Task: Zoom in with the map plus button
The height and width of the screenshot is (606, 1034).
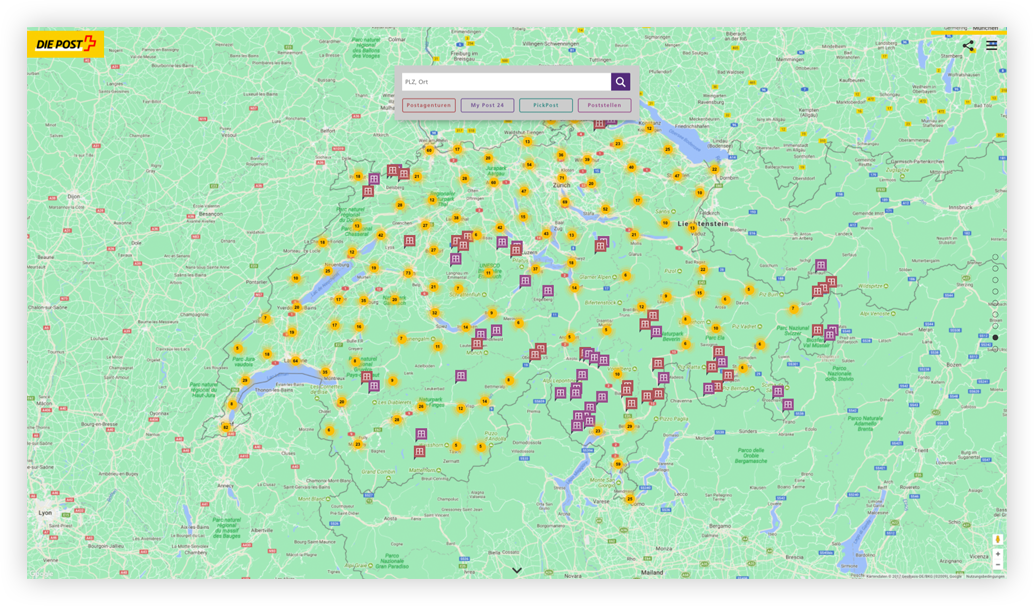Action: pyautogui.click(x=998, y=555)
